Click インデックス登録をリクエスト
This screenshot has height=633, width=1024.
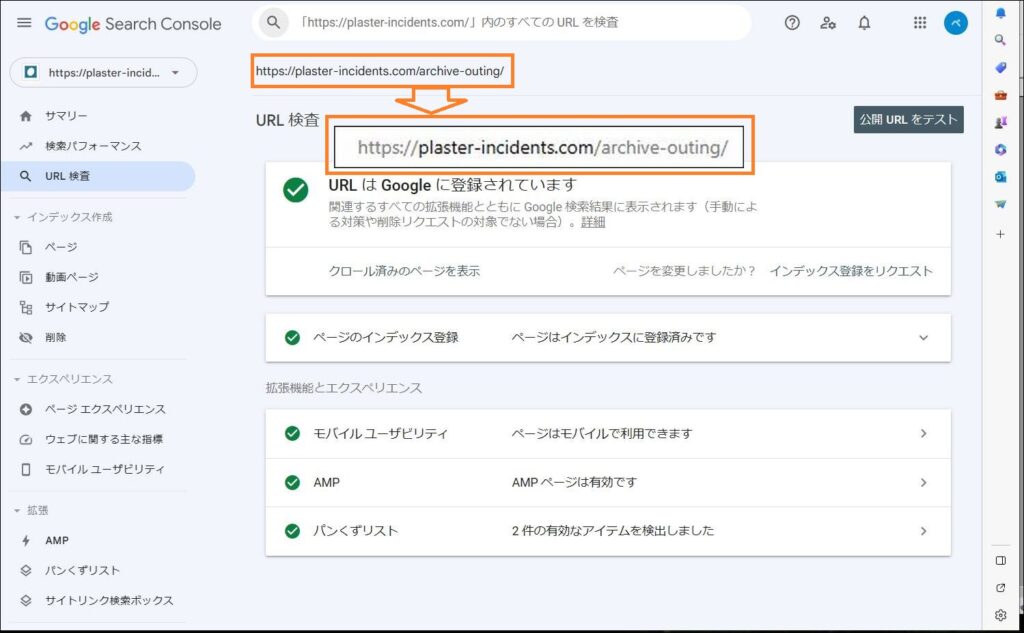[x=851, y=271]
